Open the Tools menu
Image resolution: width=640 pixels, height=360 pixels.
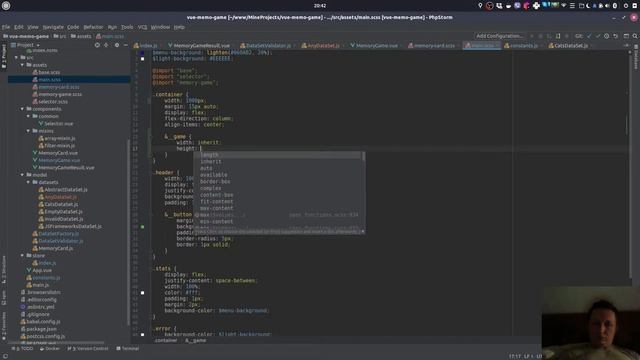pos(127,27)
